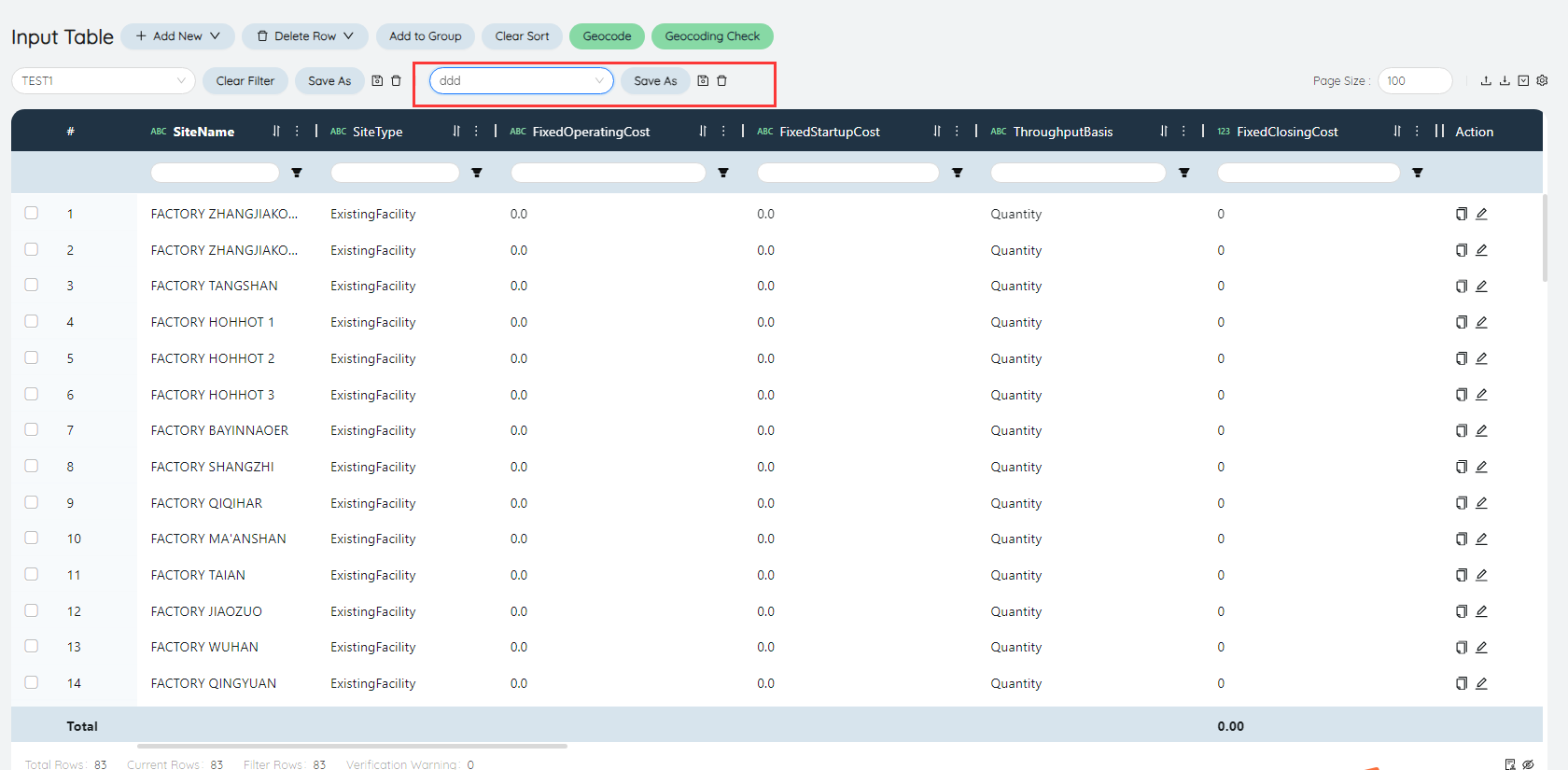Open the Delete Row dropdown
This screenshot has height=770, width=1568.
pos(305,36)
